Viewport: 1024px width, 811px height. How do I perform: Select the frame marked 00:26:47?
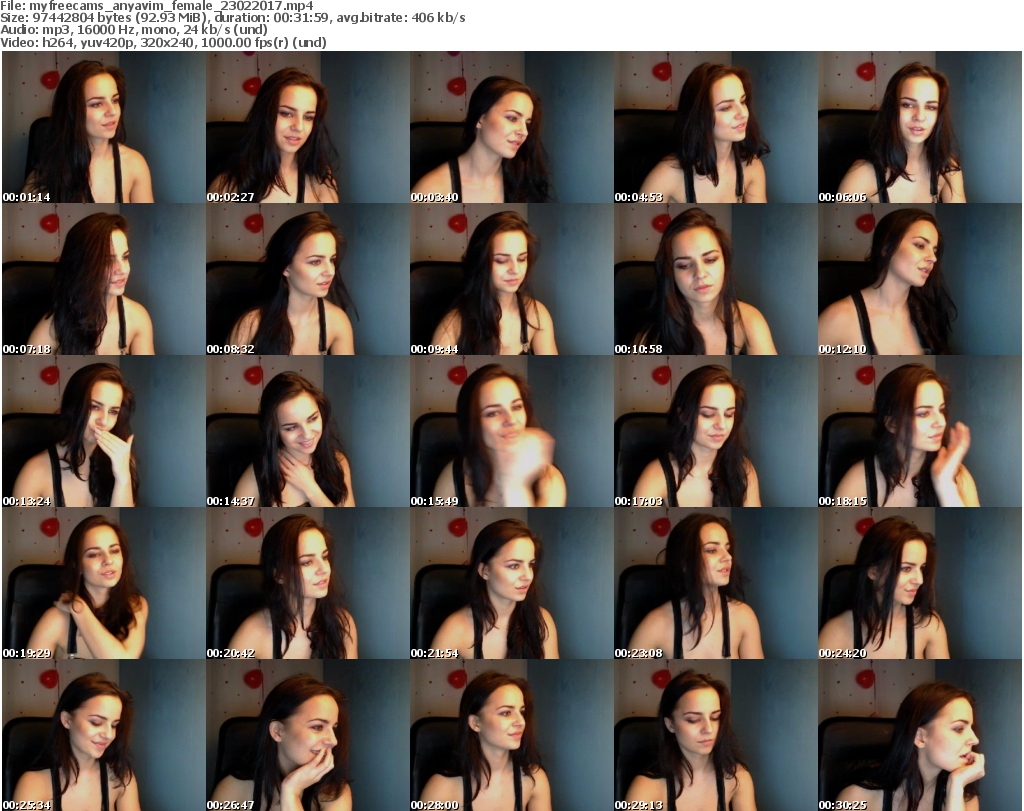coord(308,736)
